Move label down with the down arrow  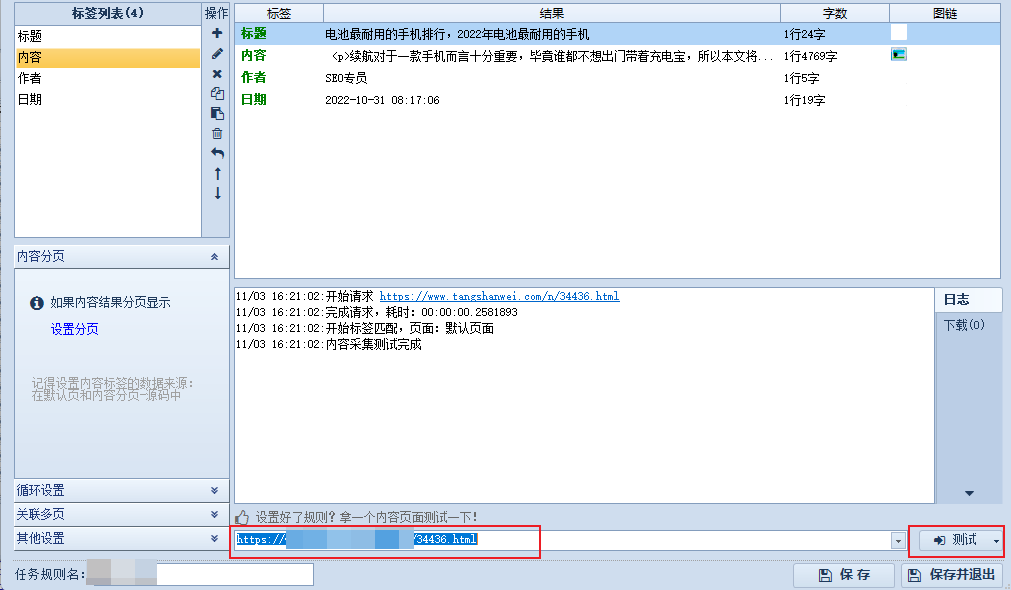217,193
